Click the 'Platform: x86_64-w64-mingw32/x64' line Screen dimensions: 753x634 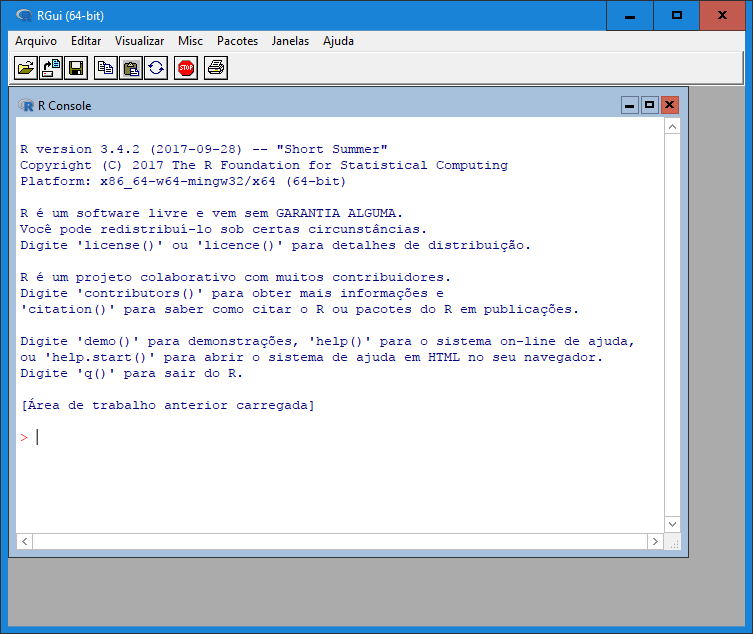(x=183, y=181)
